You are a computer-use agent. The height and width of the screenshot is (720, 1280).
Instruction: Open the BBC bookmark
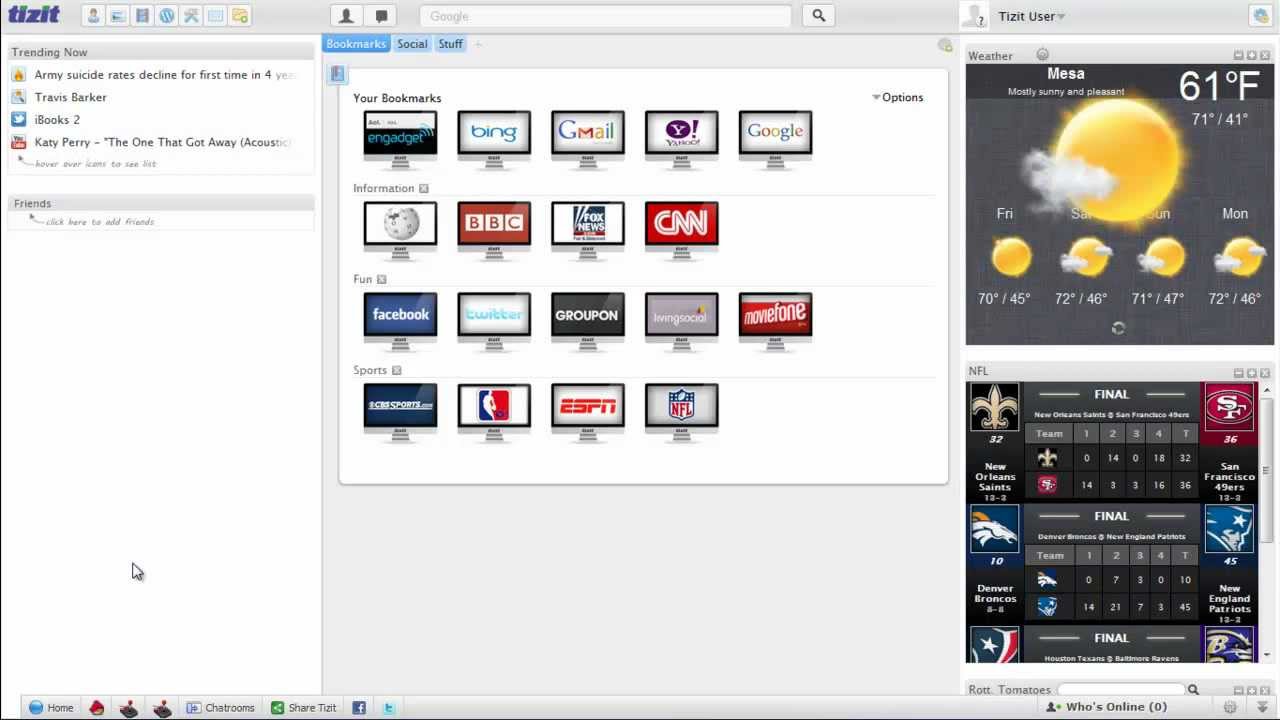coord(494,230)
